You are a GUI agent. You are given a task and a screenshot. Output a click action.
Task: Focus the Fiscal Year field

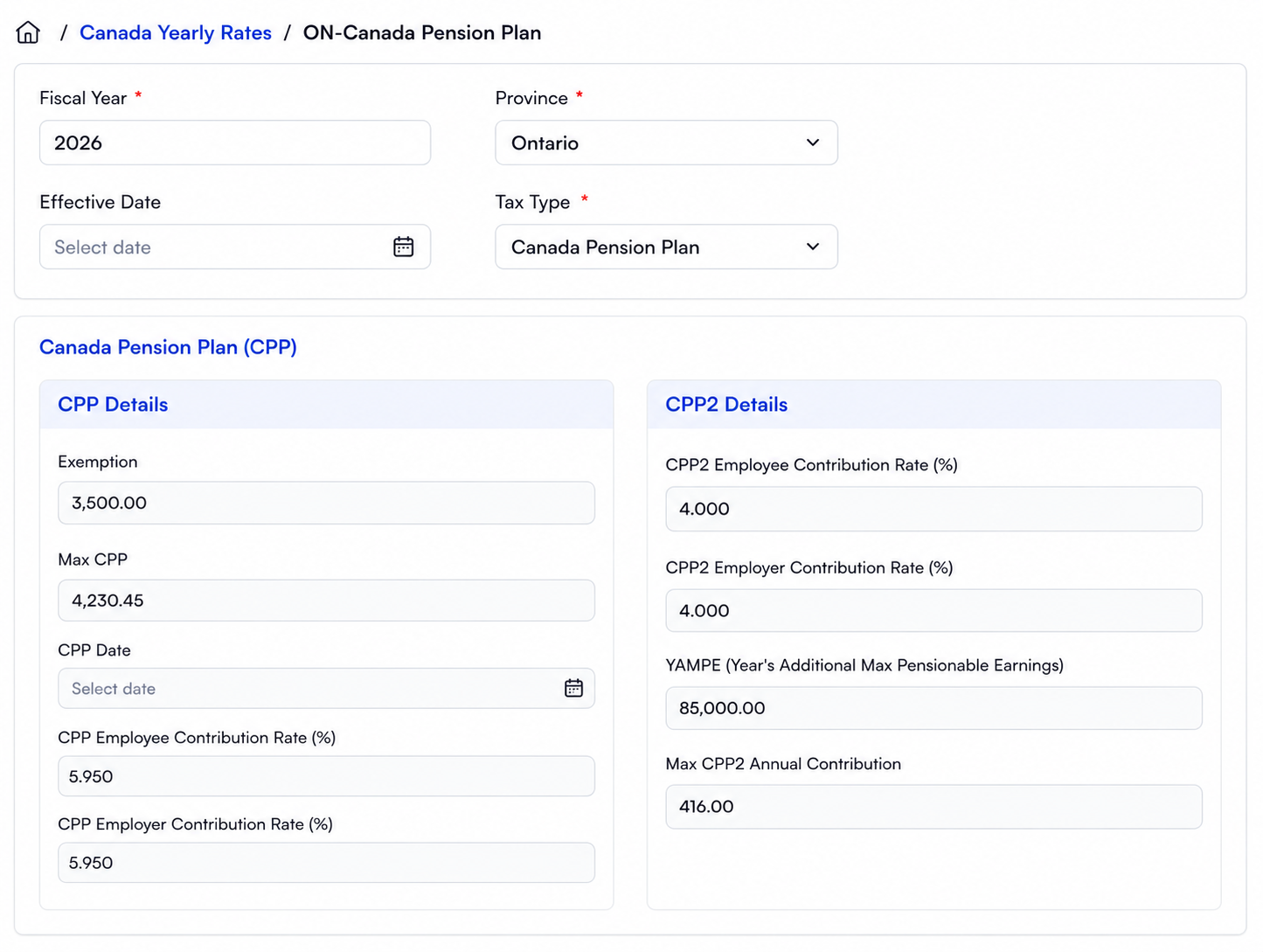click(235, 142)
